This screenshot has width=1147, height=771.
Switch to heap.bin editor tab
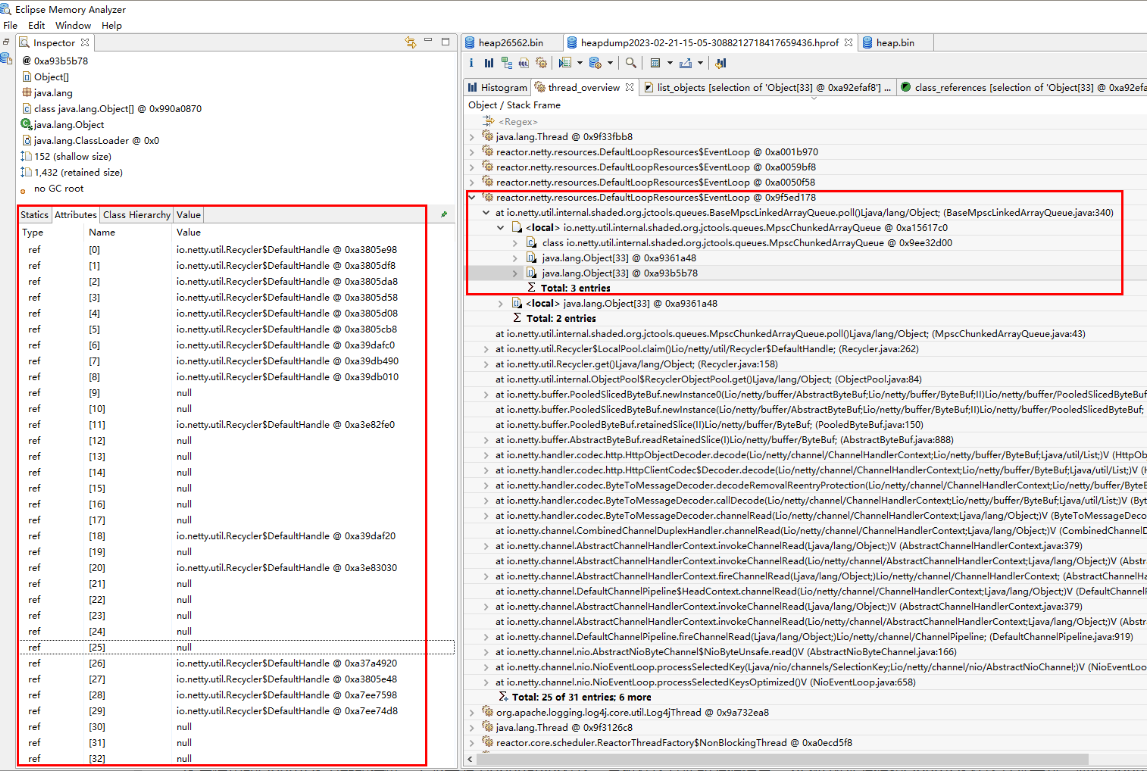895,42
